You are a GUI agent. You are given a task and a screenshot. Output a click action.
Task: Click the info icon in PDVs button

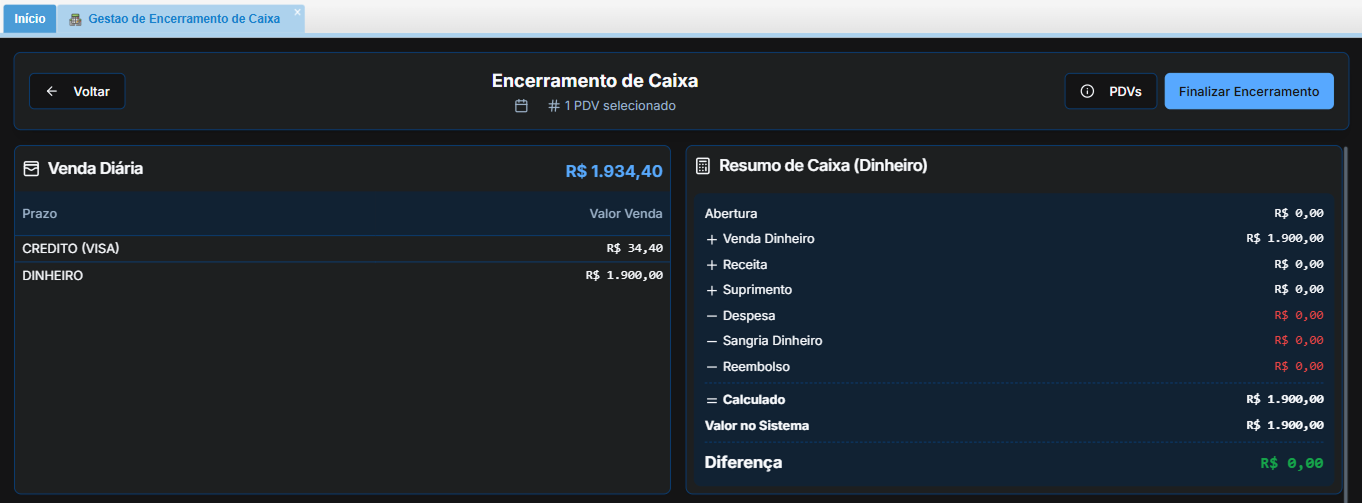1088,91
